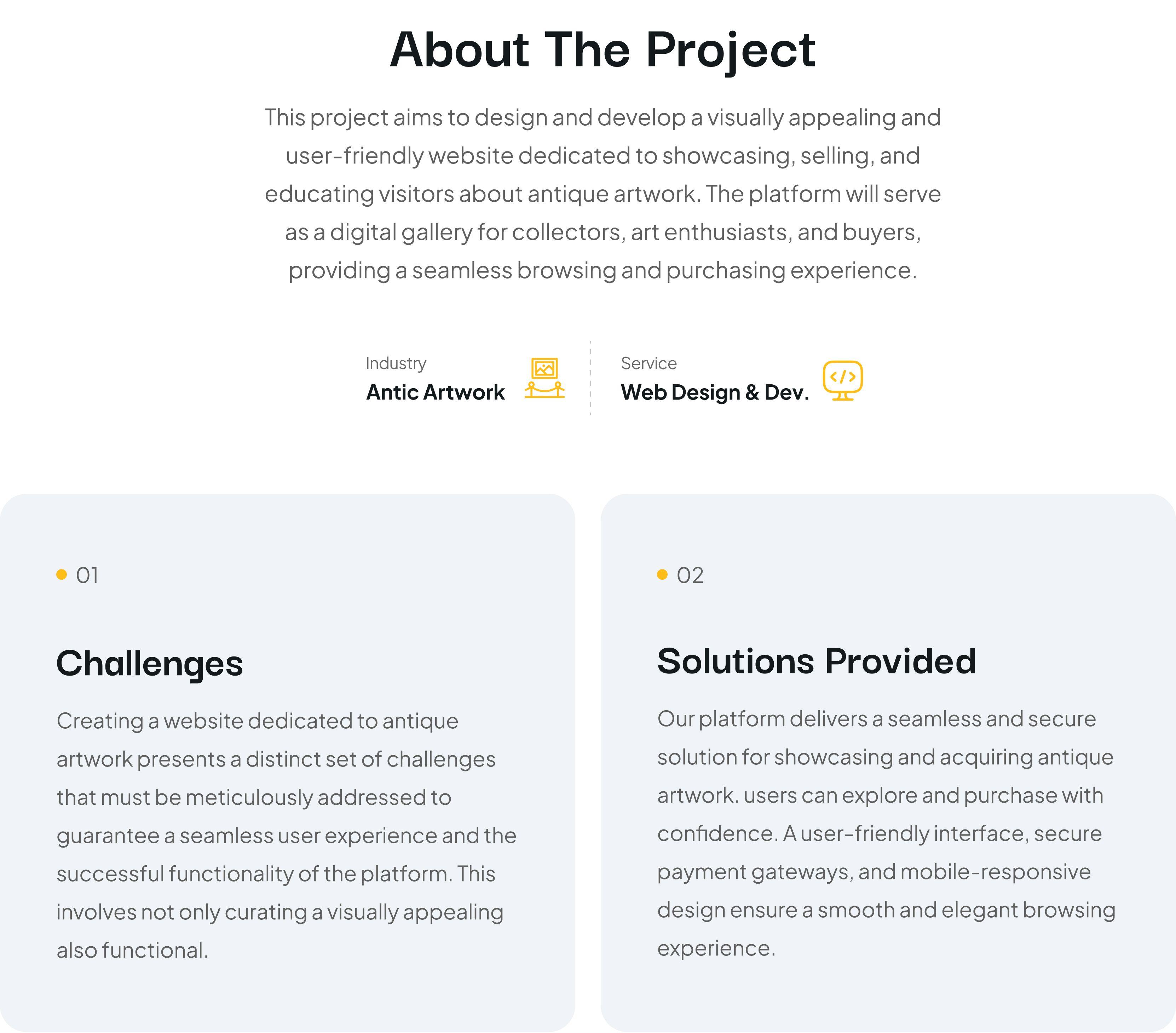
Task: Click the Challenges description paragraph
Action: click(287, 836)
